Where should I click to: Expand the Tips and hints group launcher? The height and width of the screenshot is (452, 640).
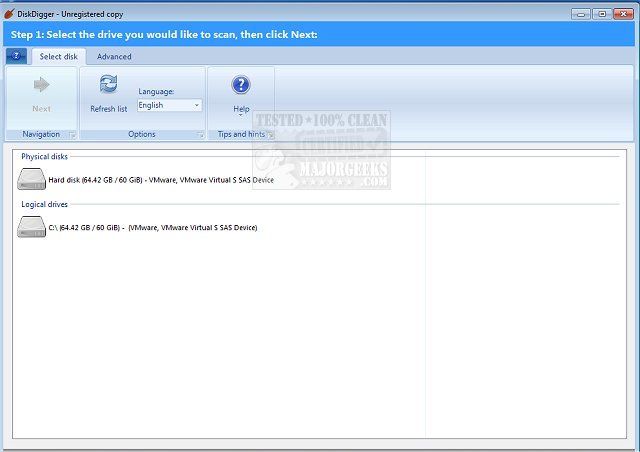pos(270,135)
